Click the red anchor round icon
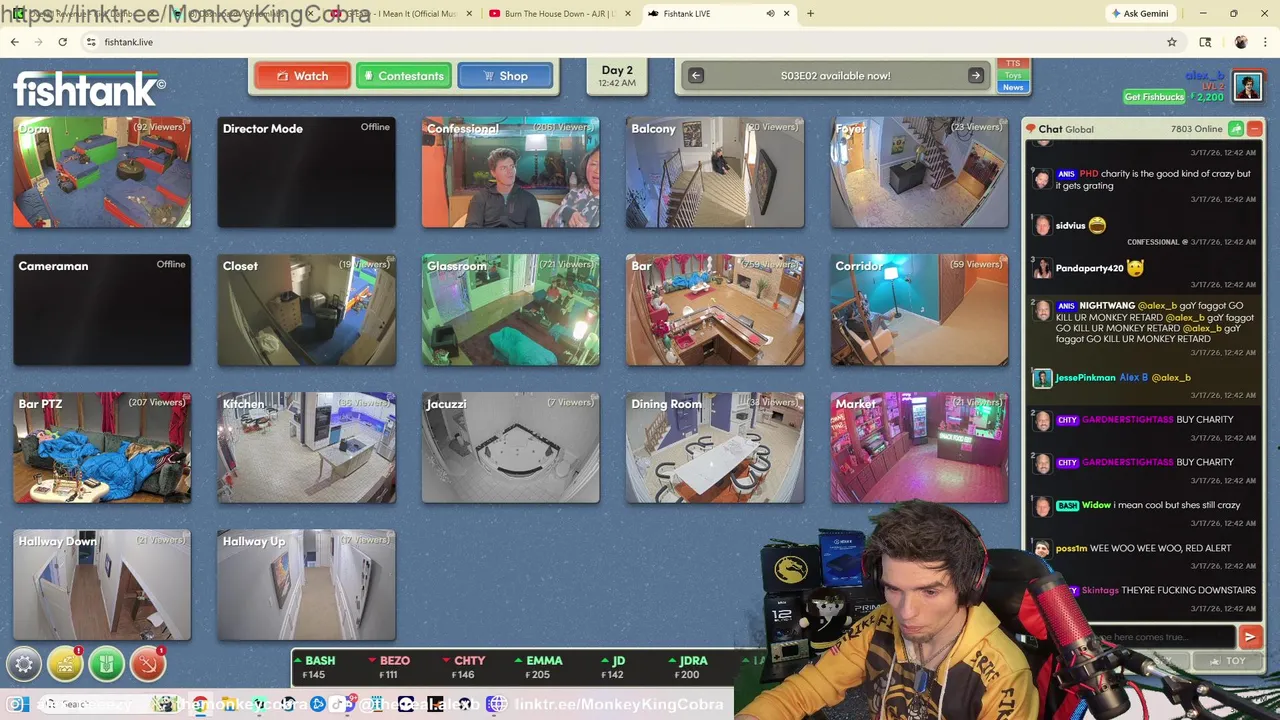Viewport: 1280px width, 720px height. pyautogui.click(x=147, y=664)
